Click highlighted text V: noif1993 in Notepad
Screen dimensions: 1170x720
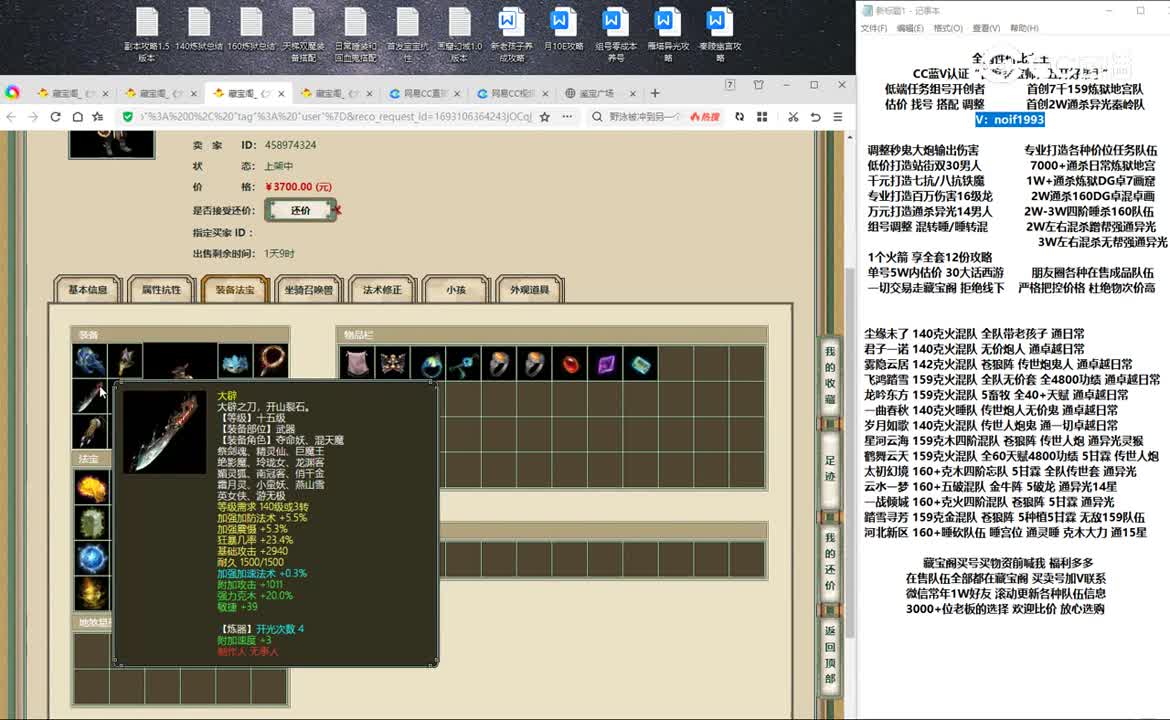click(1010, 119)
